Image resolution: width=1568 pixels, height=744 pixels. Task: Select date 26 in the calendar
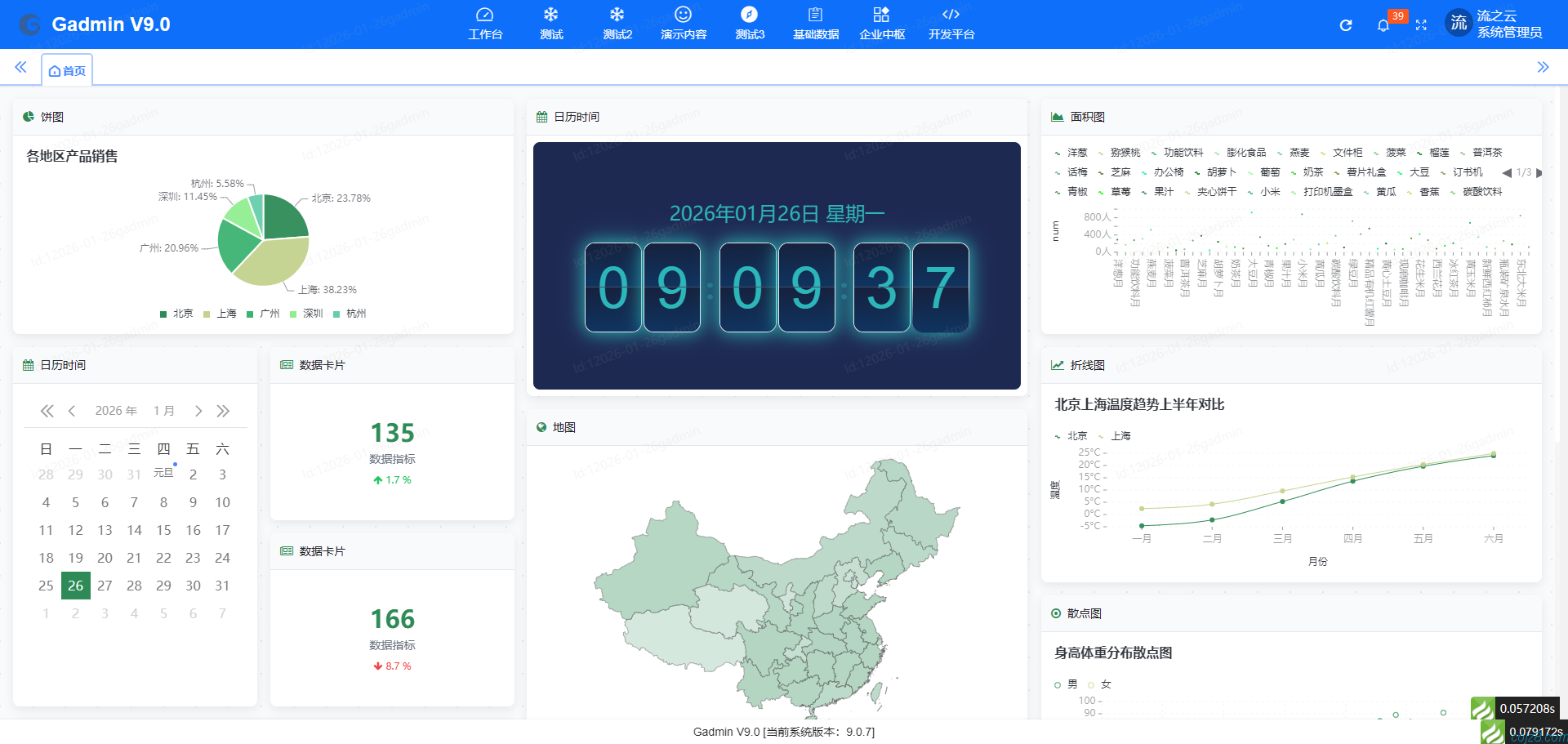pos(75,586)
